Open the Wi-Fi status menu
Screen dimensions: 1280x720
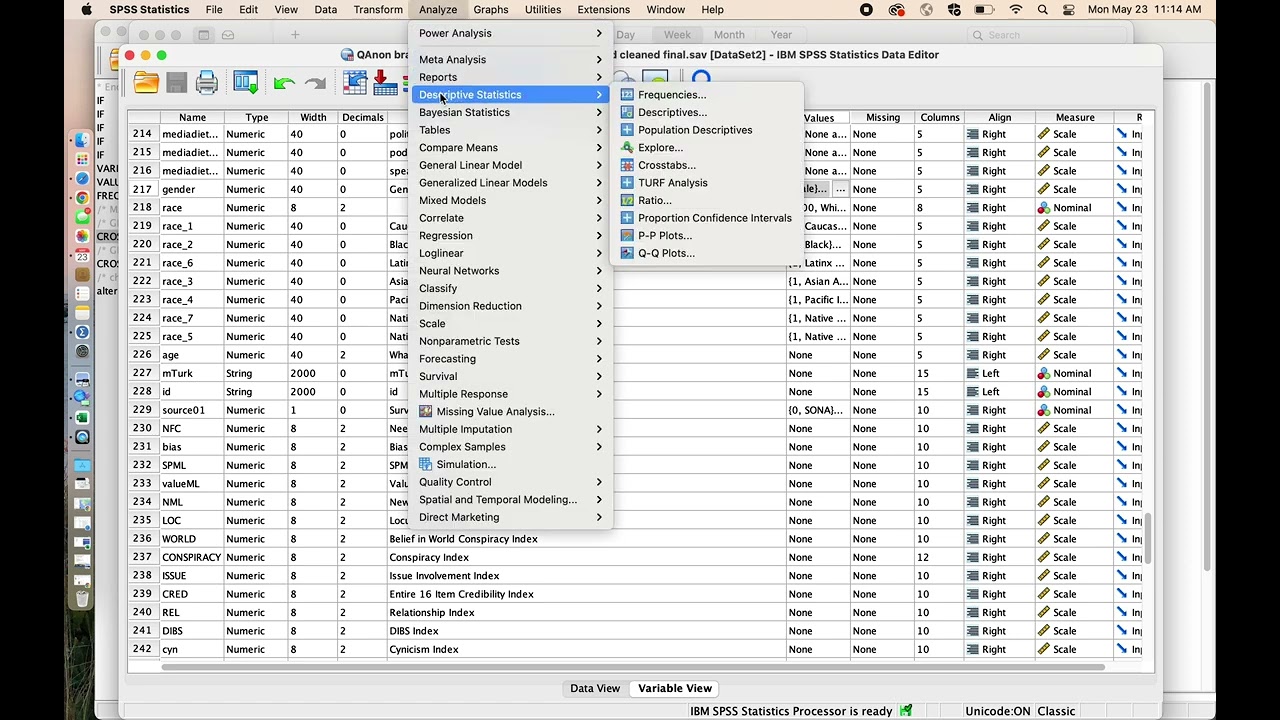(1016, 10)
